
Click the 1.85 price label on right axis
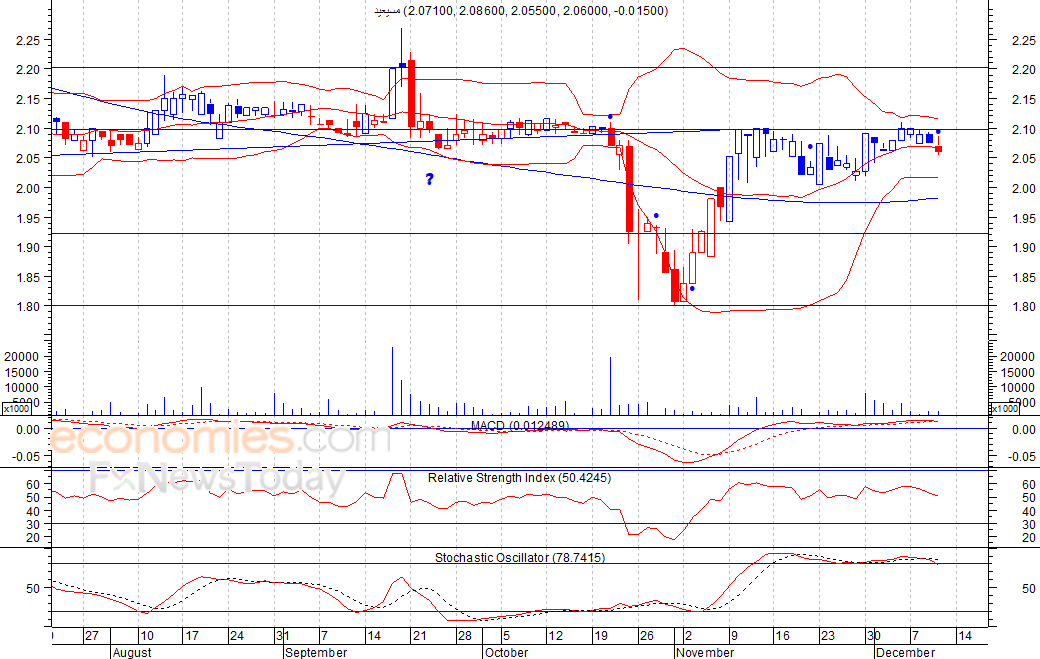pyautogui.click(x=1024, y=277)
